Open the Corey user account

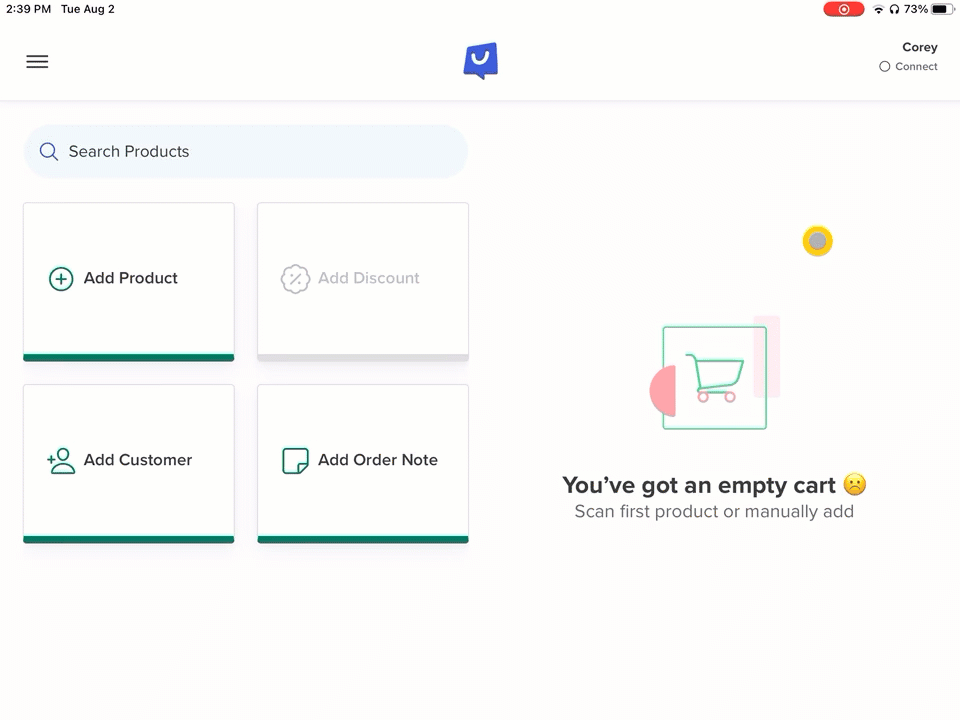pos(919,47)
